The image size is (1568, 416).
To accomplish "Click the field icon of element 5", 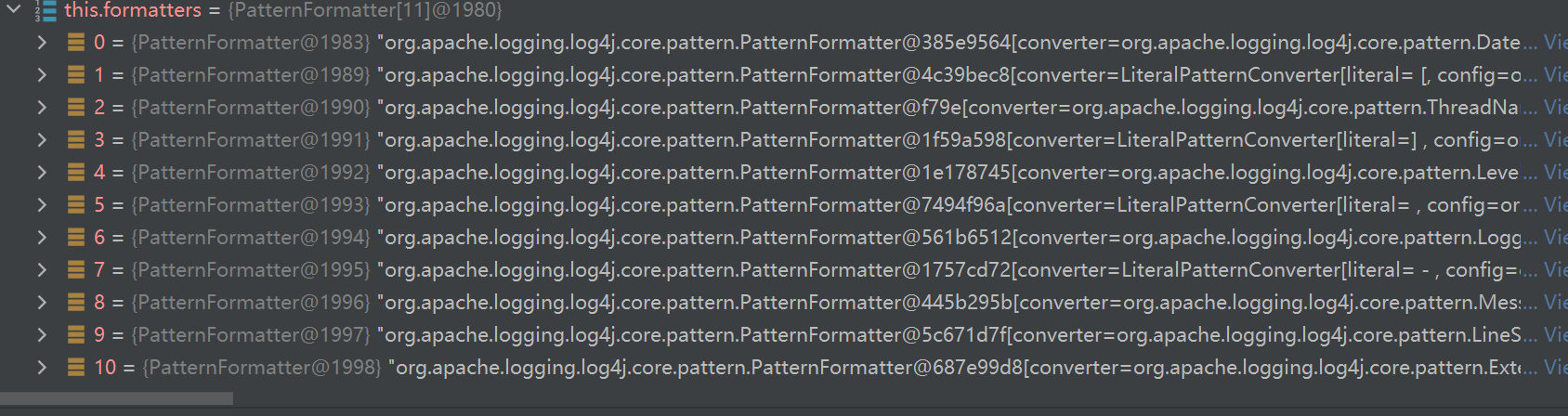I will point(76,204).
